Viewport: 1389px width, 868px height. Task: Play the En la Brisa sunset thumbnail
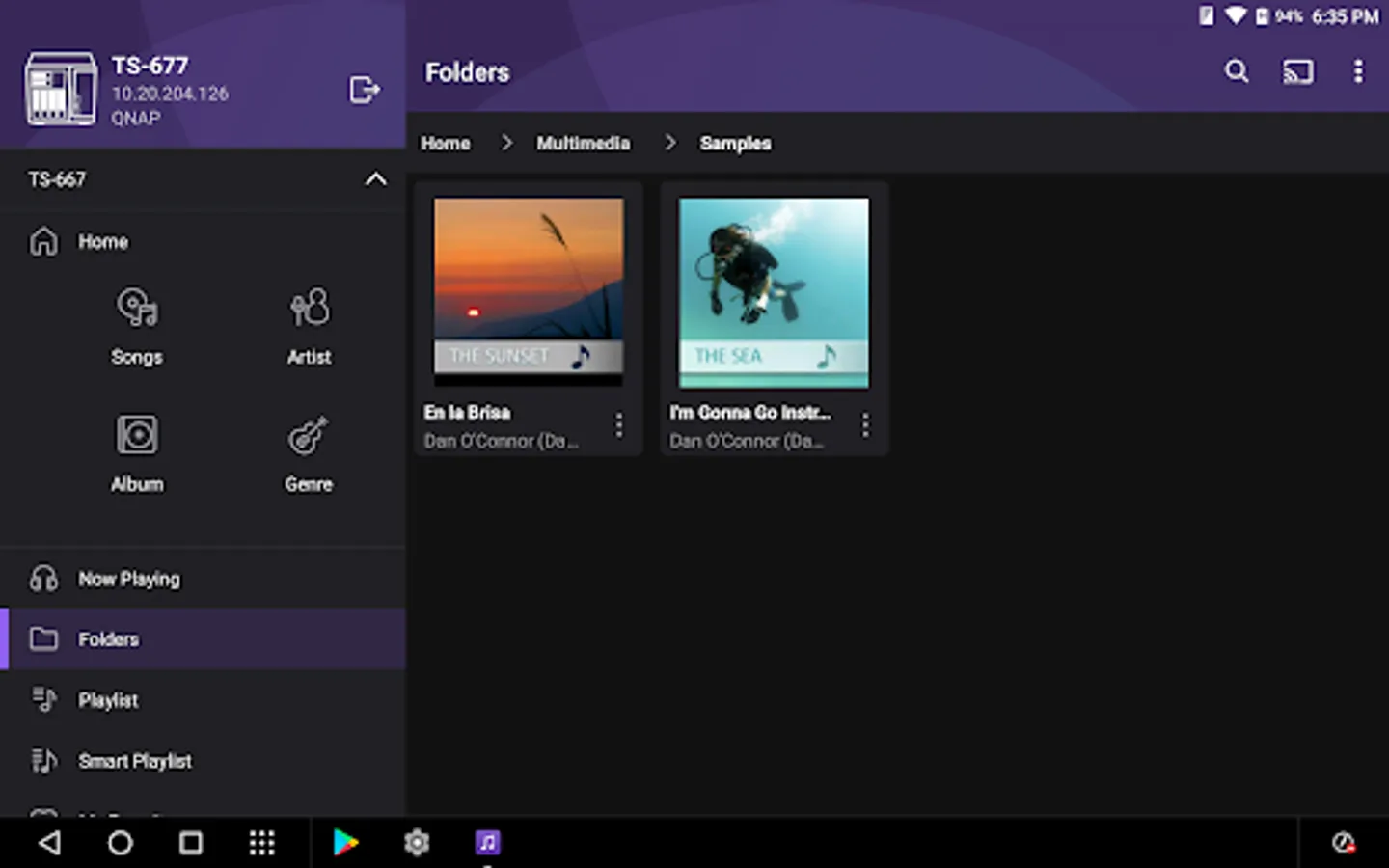529,292
